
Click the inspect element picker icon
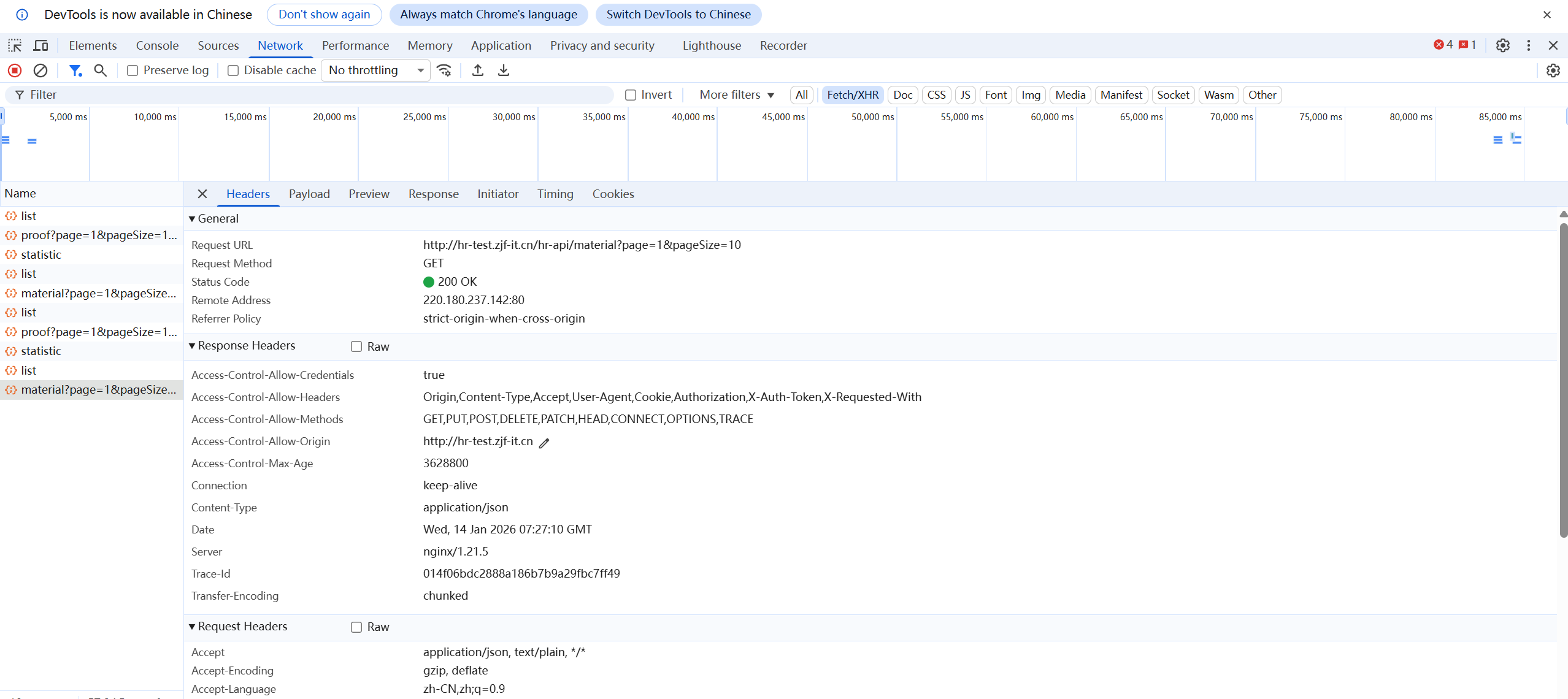15,45
